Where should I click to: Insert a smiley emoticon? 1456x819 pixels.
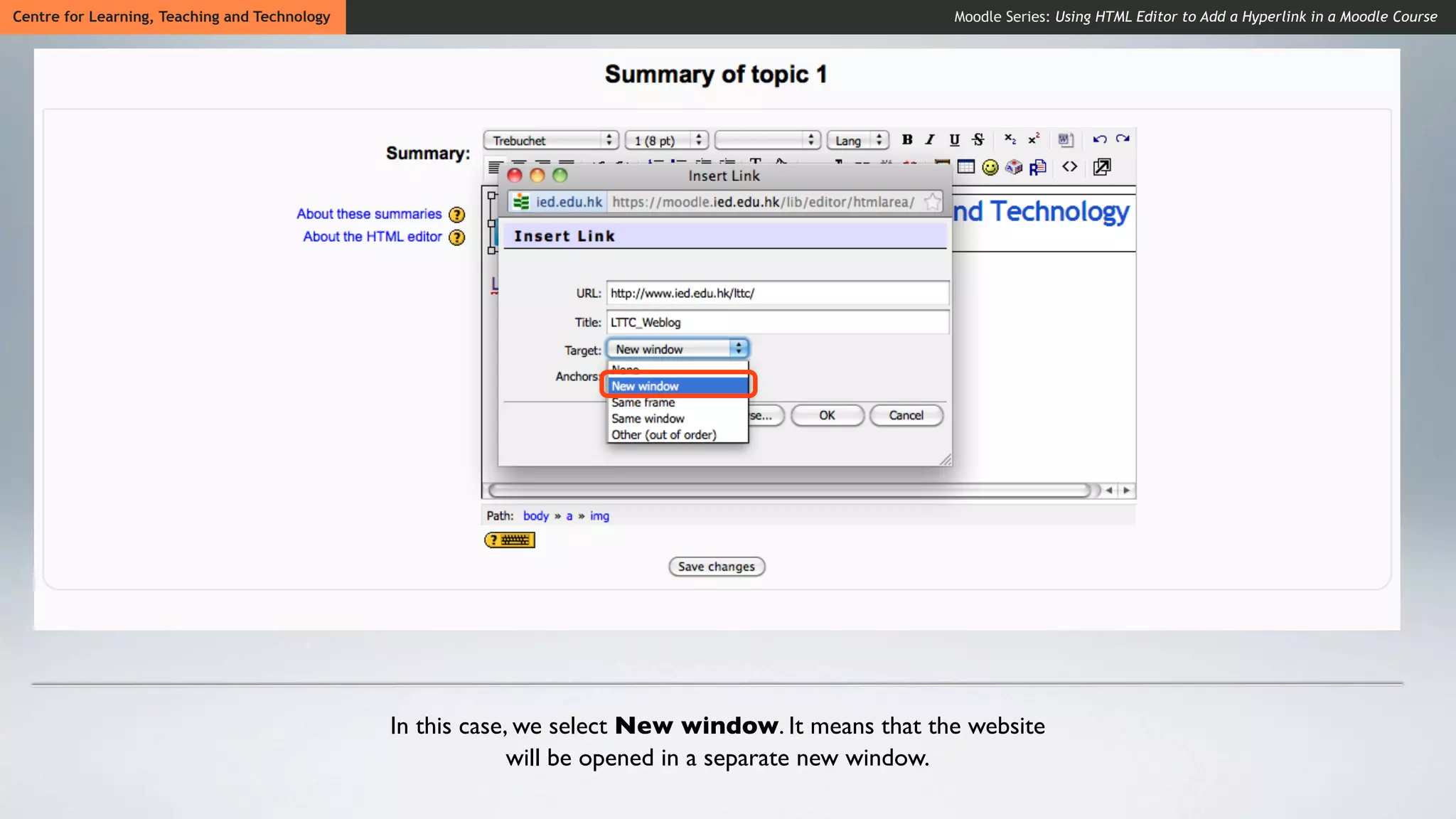pyautogui.click(x=990, y=167)
